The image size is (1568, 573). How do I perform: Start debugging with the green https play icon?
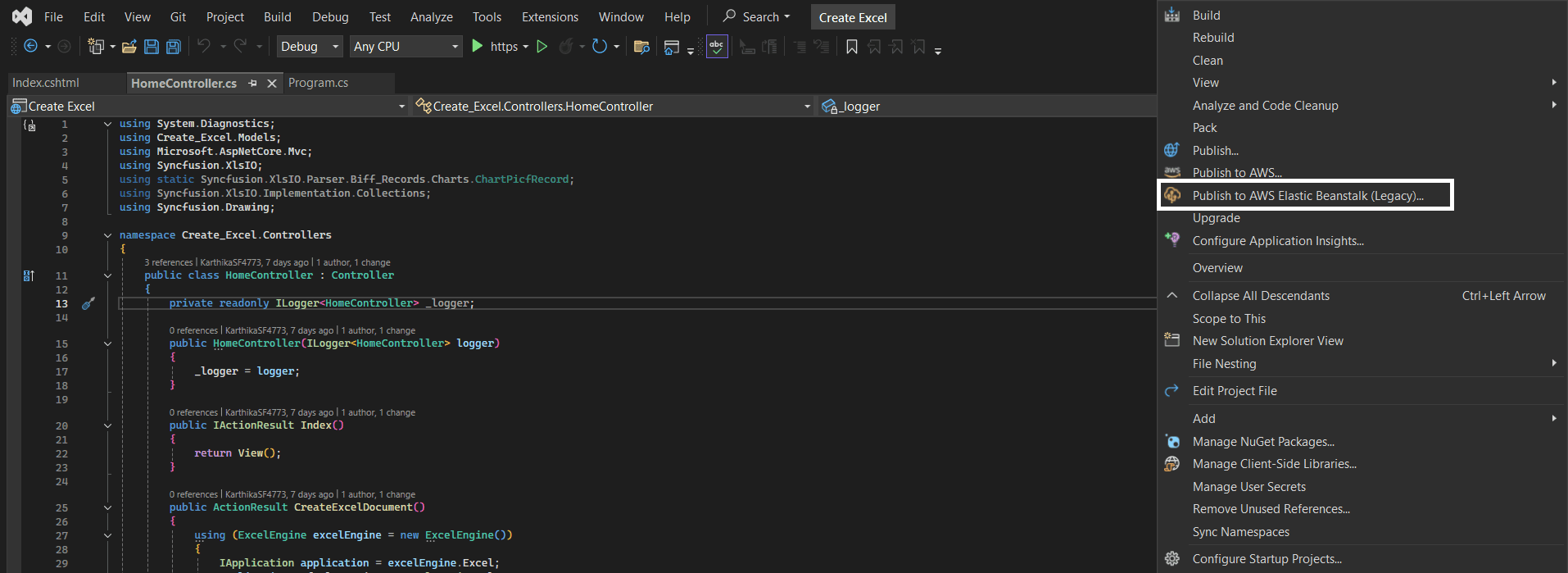pyautogui.click(x=478, y=47)
